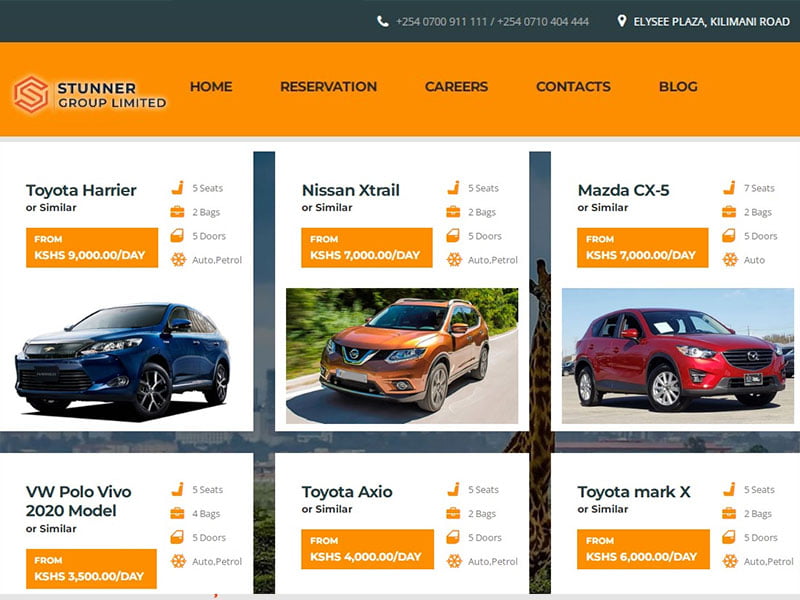Click door icon on Toyota Axio card
Screen dimensions: 800x600
point(453,537)
